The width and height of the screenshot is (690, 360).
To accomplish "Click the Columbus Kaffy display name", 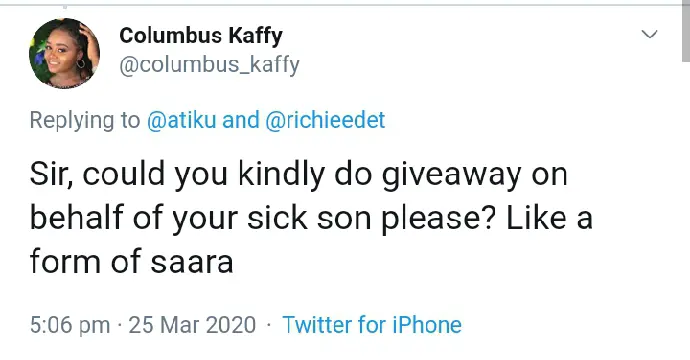I will click(x=201, y=36).
